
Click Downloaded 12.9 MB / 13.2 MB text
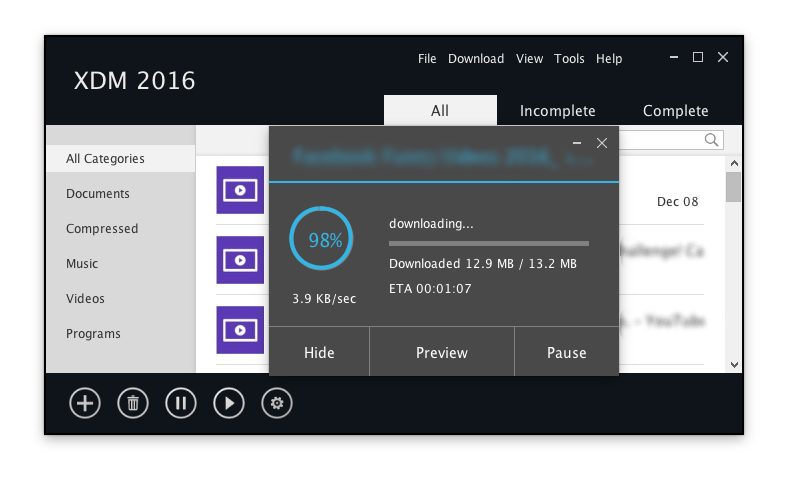[x=483, y=264]
